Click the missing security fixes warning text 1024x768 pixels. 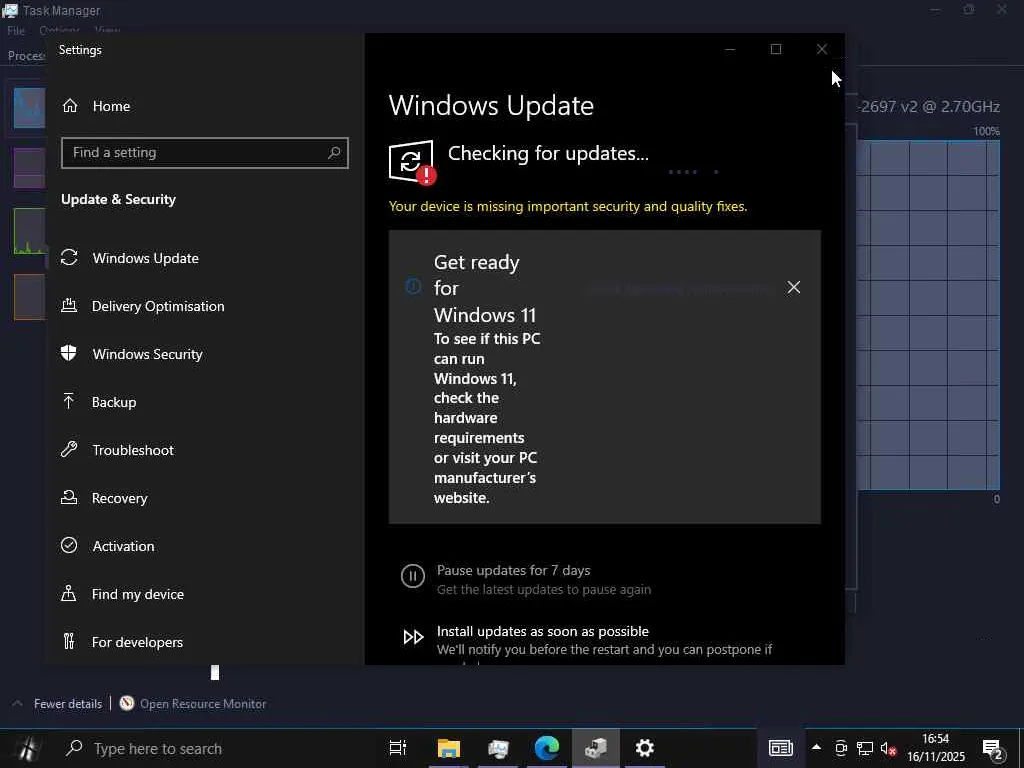[x=568, y=206]
